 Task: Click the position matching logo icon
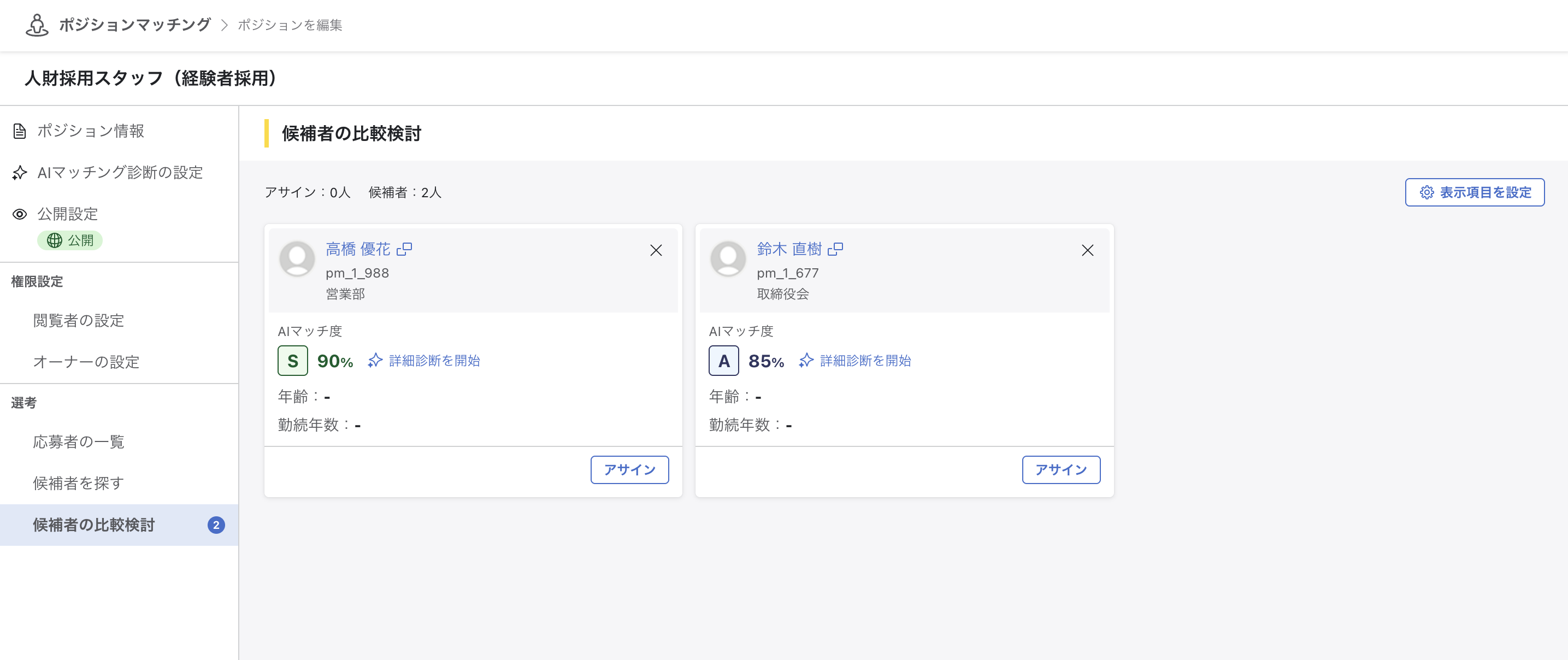tap(37, 25)
